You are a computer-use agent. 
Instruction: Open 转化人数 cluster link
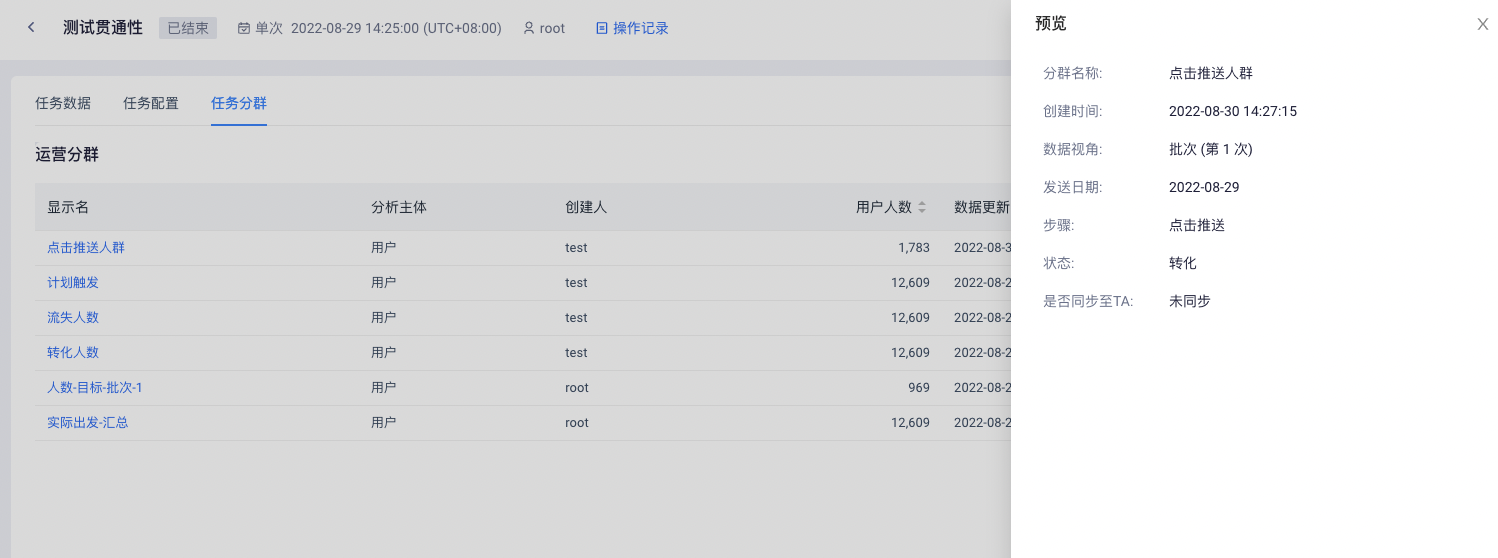(73, 352)
